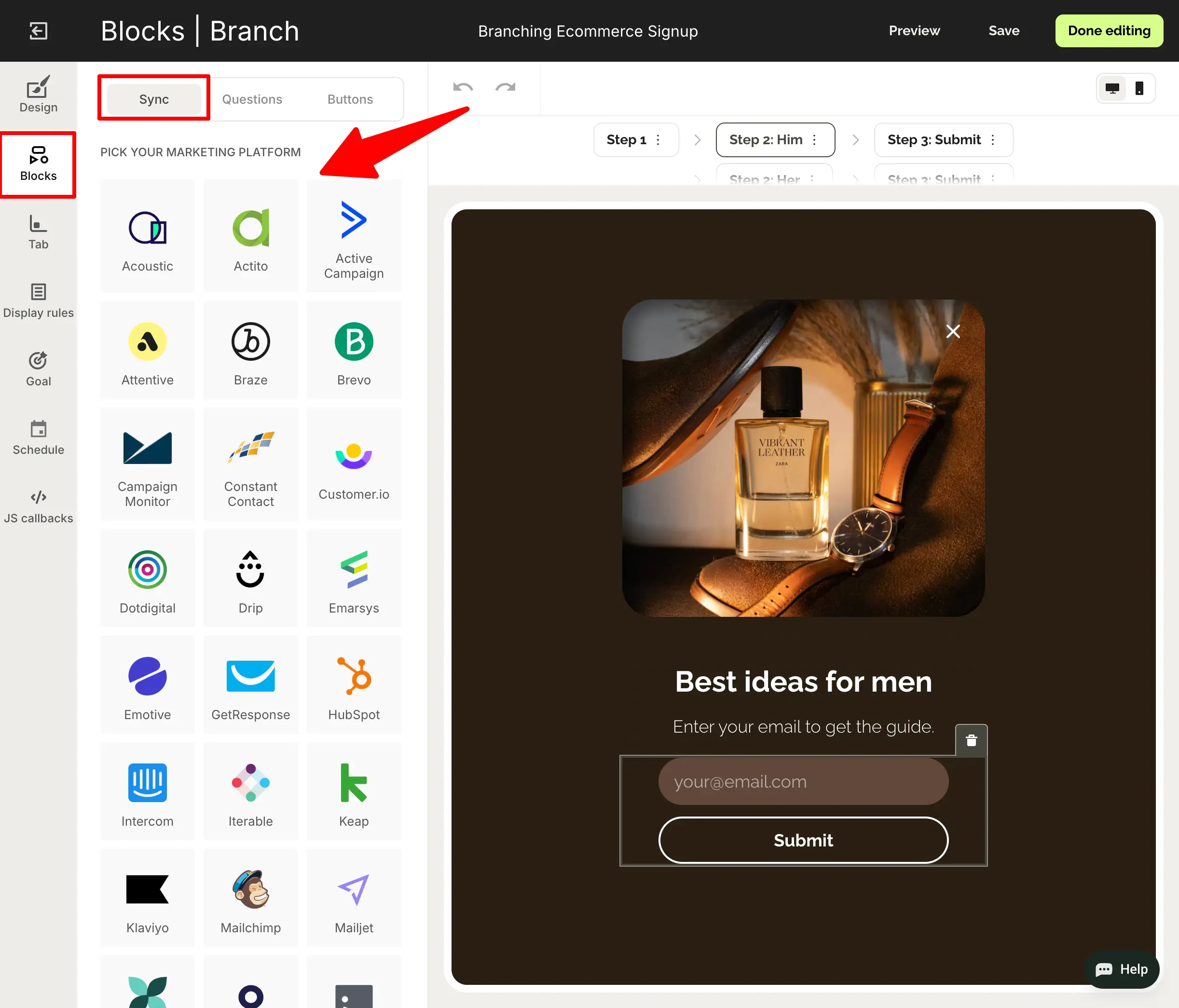Image resolution: width=1179 pixels, height=1008 pixels.
Task: Switch to mobile preview mode
Action: pos(1140,88)
